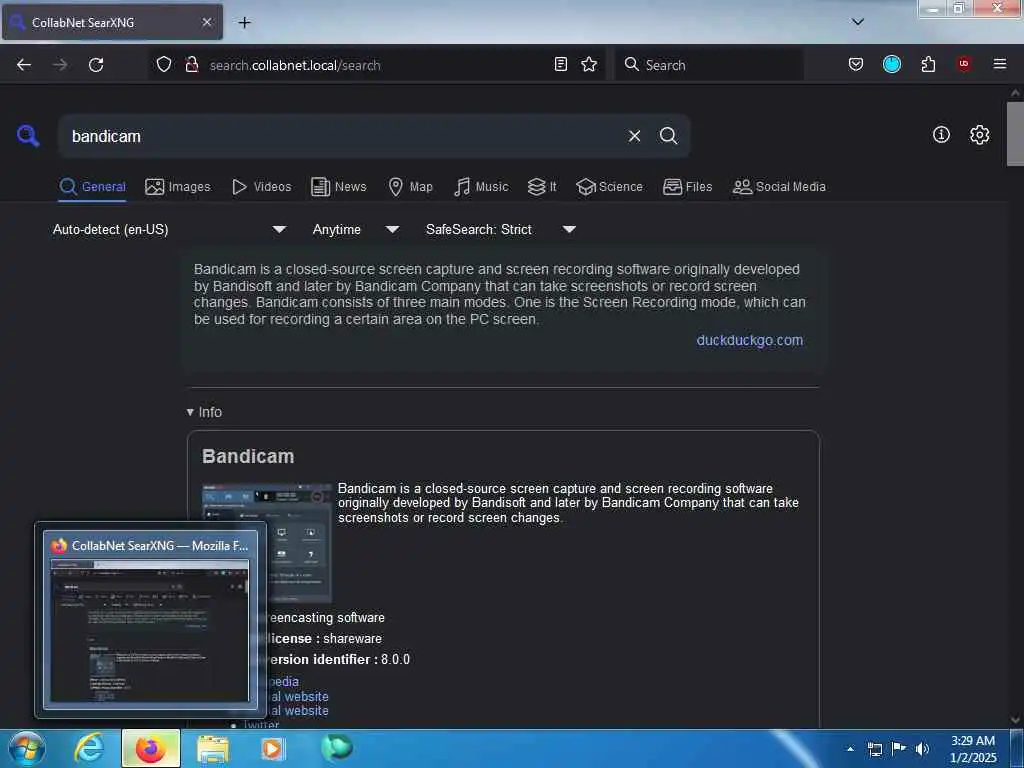
Task: Open Windows Explorer from taskbar
Action: tap(213, 749)
